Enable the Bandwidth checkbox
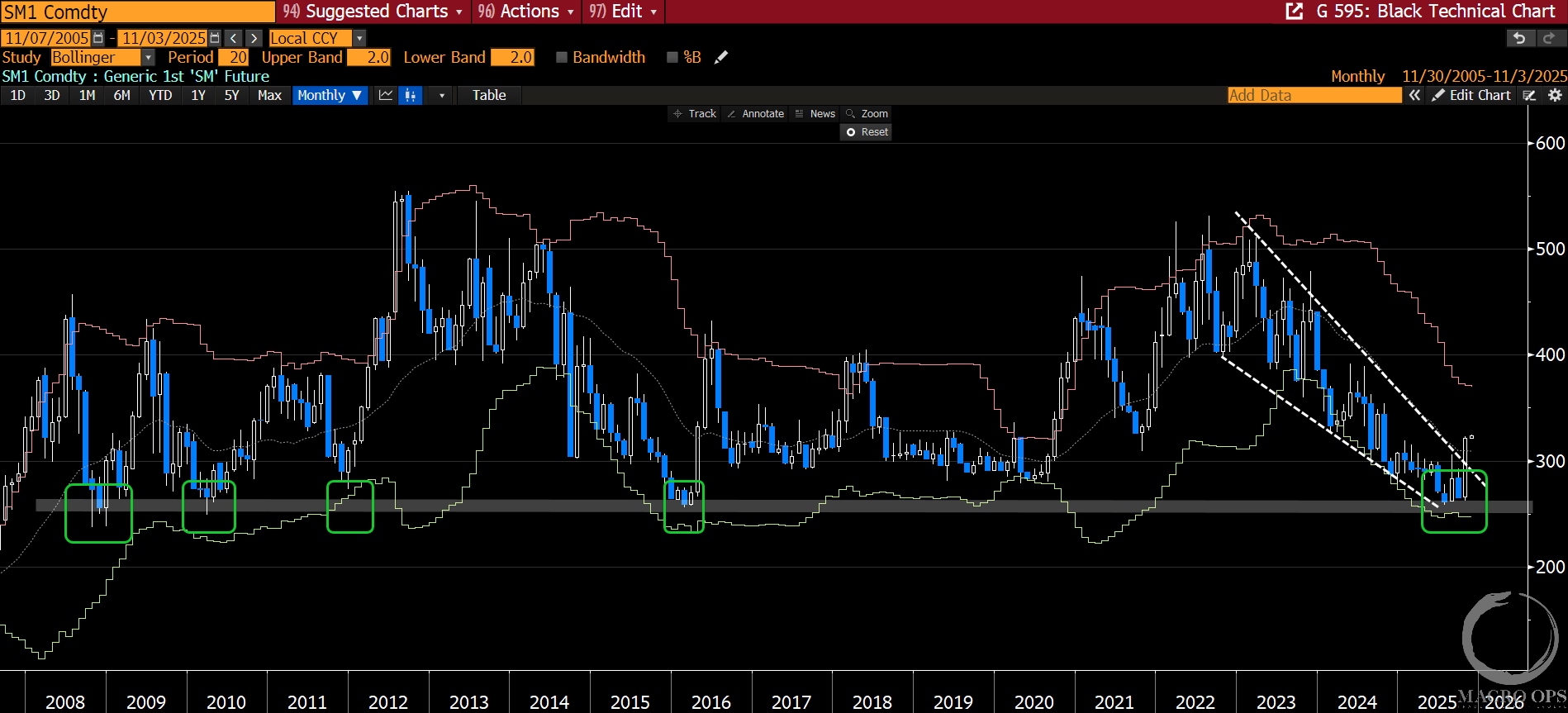Screen dimensions: 1568x713 pos(562,57)
